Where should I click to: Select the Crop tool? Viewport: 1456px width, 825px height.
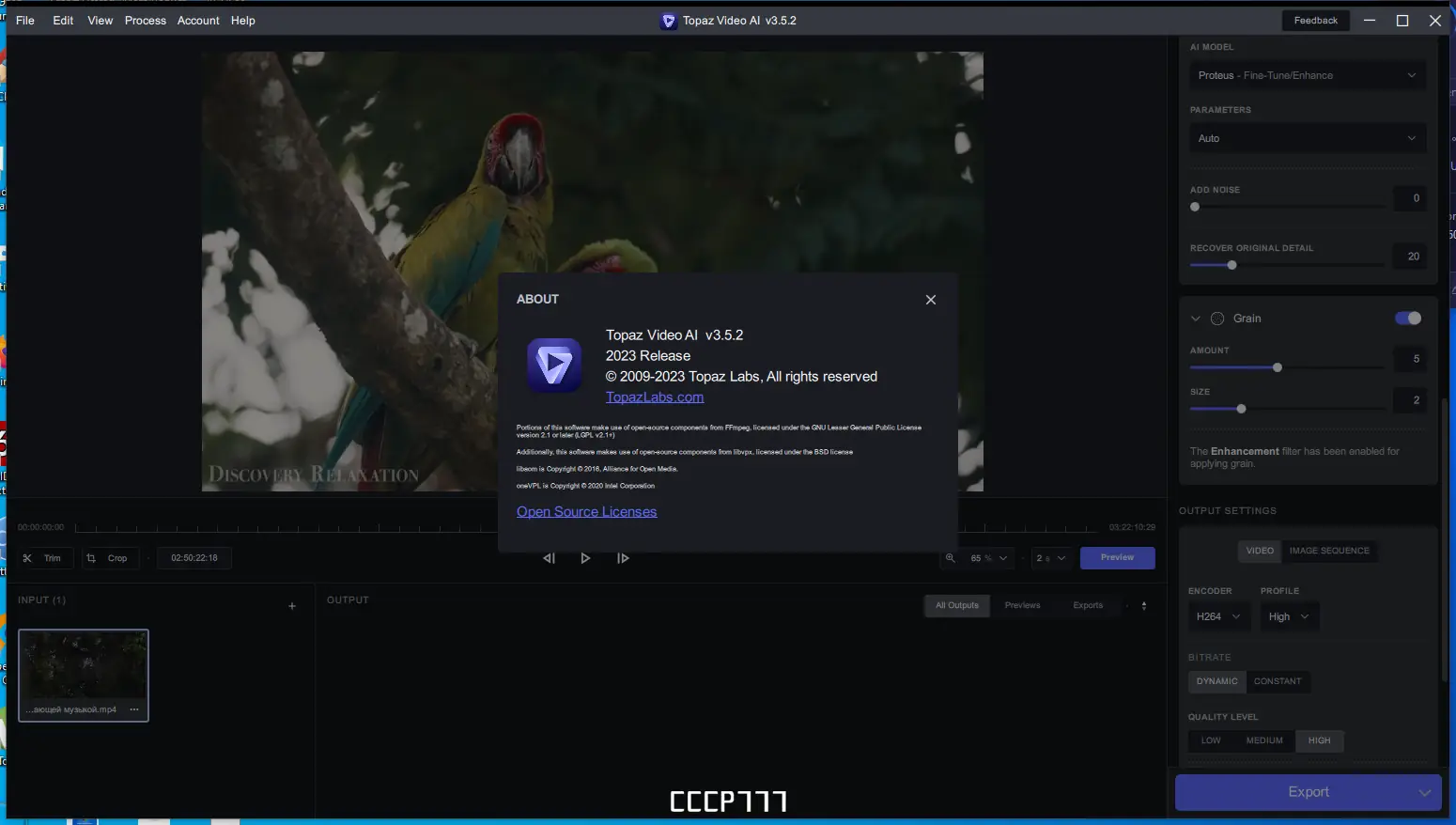110,557
